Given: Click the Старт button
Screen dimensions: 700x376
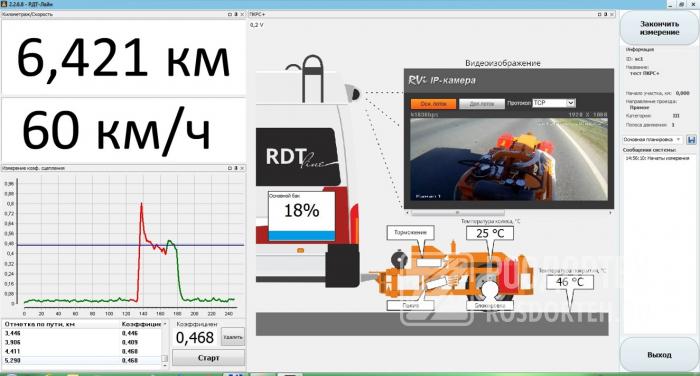Looking at the screenshot, I should (208, 358).
